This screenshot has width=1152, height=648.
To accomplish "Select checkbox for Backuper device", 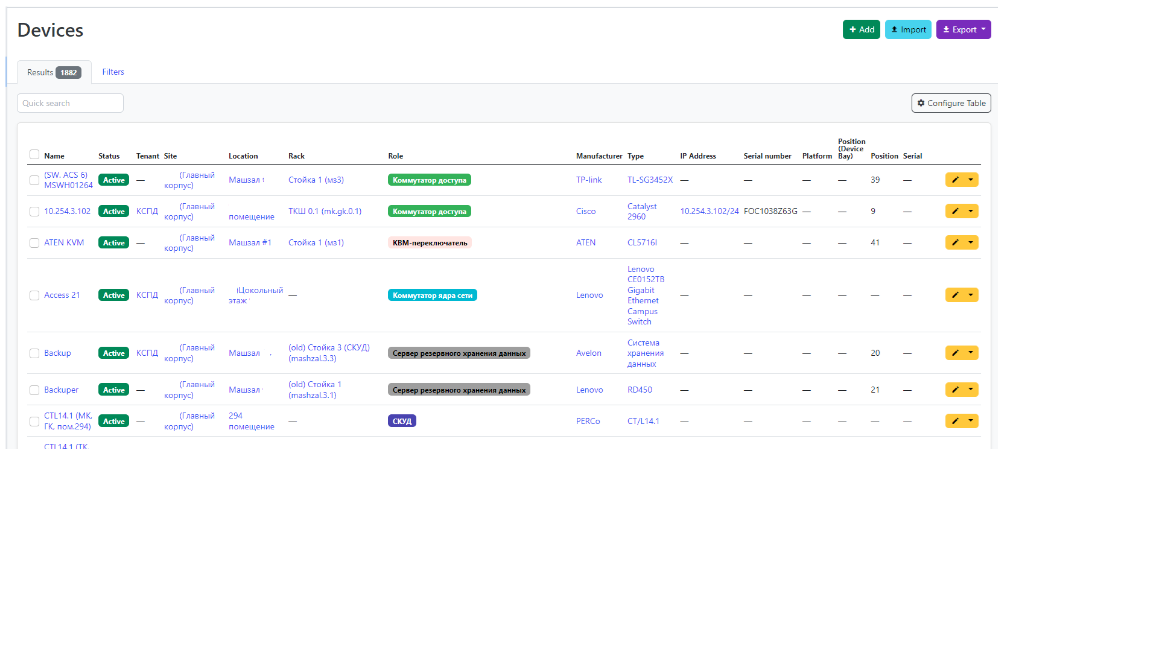I will pyautogui.click(x=34, y=390).
